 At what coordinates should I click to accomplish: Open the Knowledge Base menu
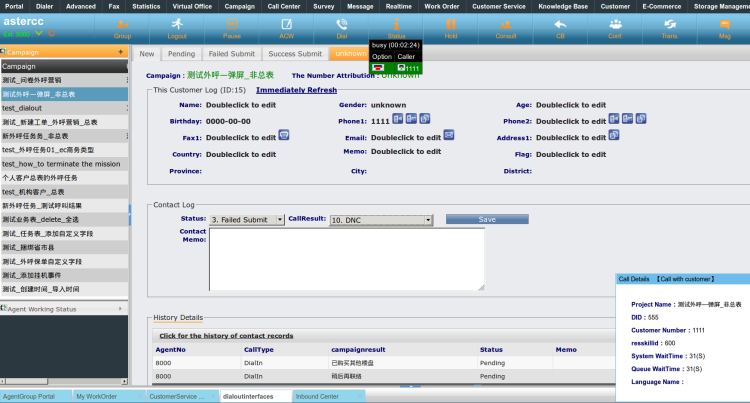tap(563, 6)
